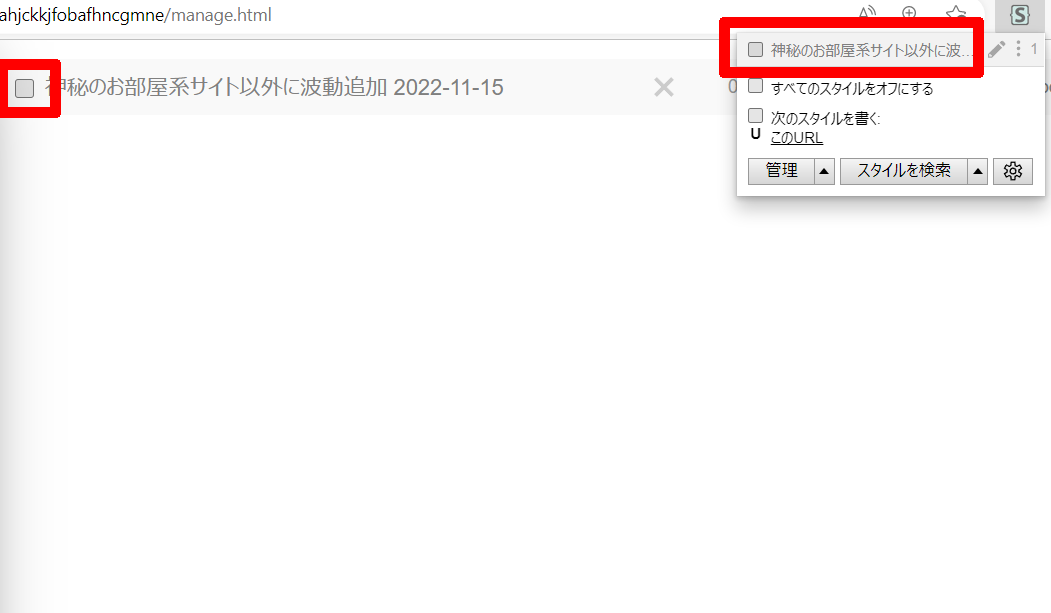Tick the 次のスタイルを書く checkbox

click(755, 115)
